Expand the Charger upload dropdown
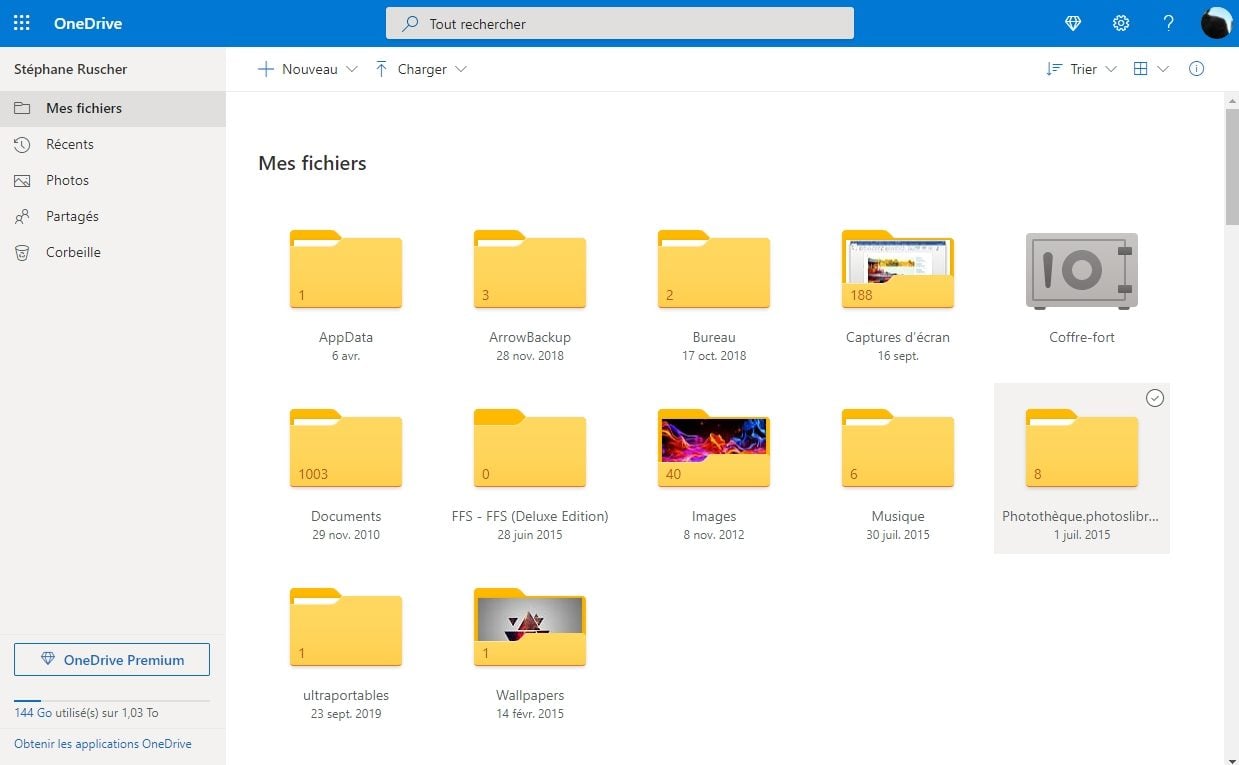1239x765 pixels. coord(421,69)
